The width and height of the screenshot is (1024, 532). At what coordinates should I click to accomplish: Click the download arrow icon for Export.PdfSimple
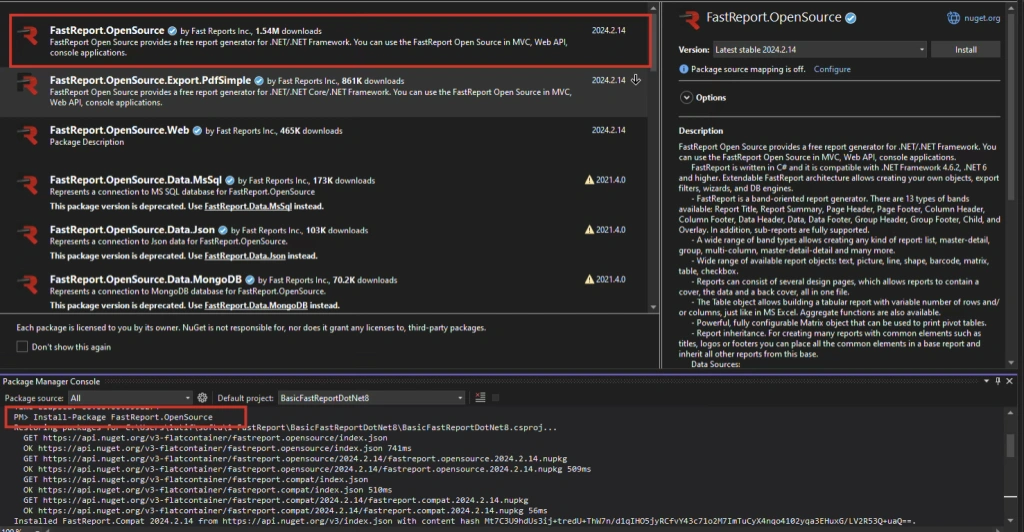pos(635,80)
